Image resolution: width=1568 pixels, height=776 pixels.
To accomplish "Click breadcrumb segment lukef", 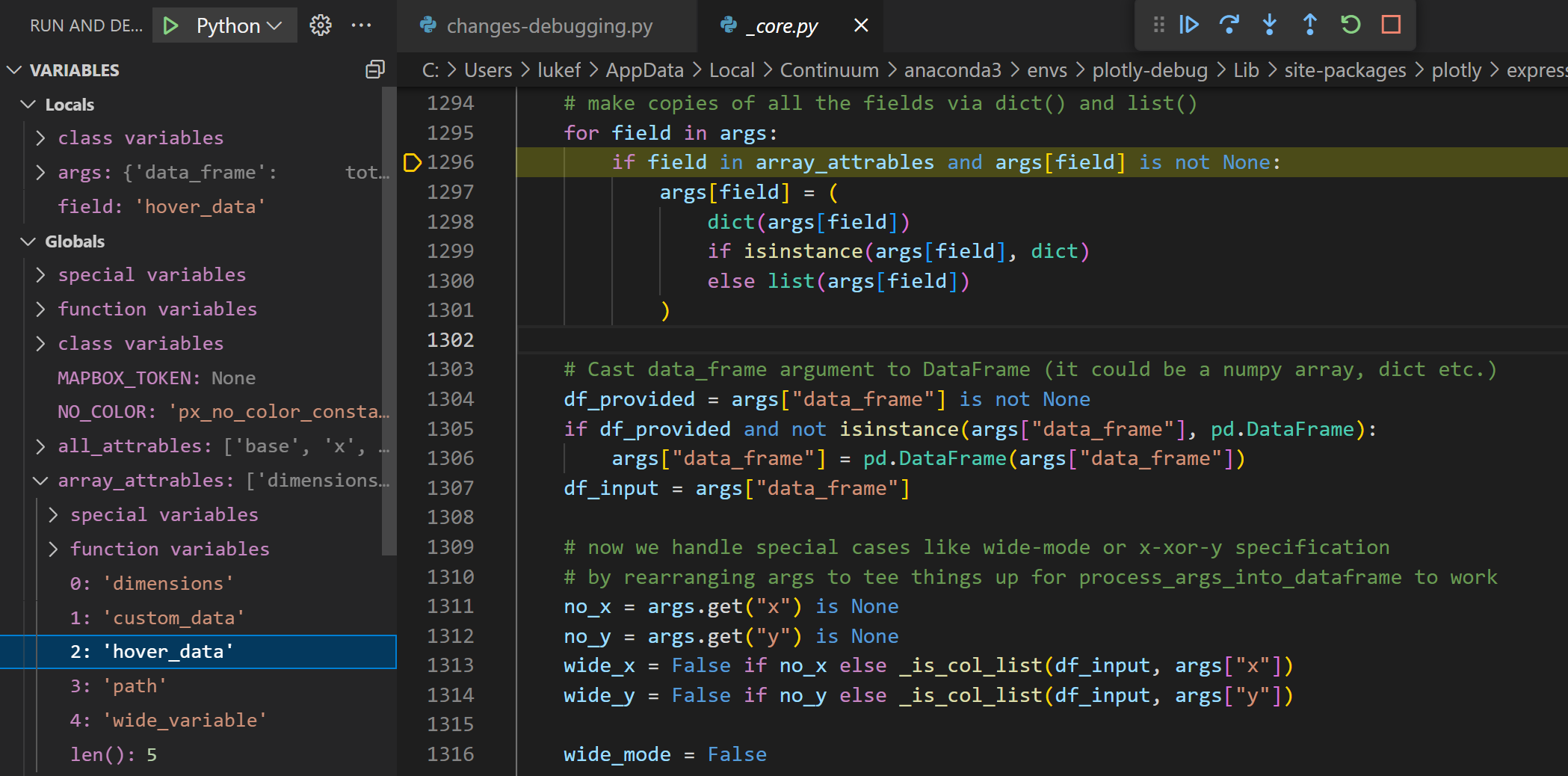I will (x=559, y=70).
